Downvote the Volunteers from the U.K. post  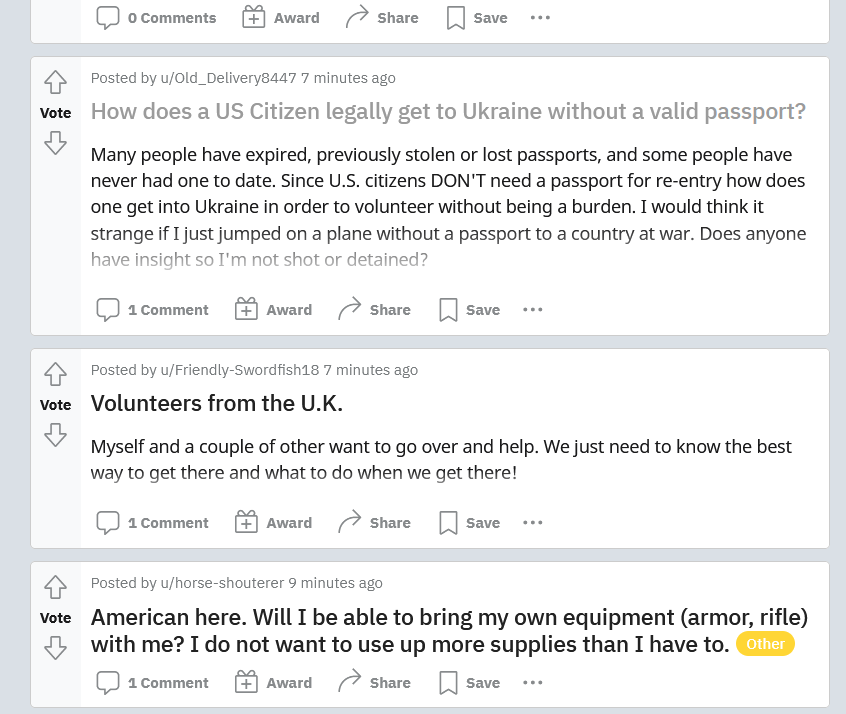[x=56, y=435]
